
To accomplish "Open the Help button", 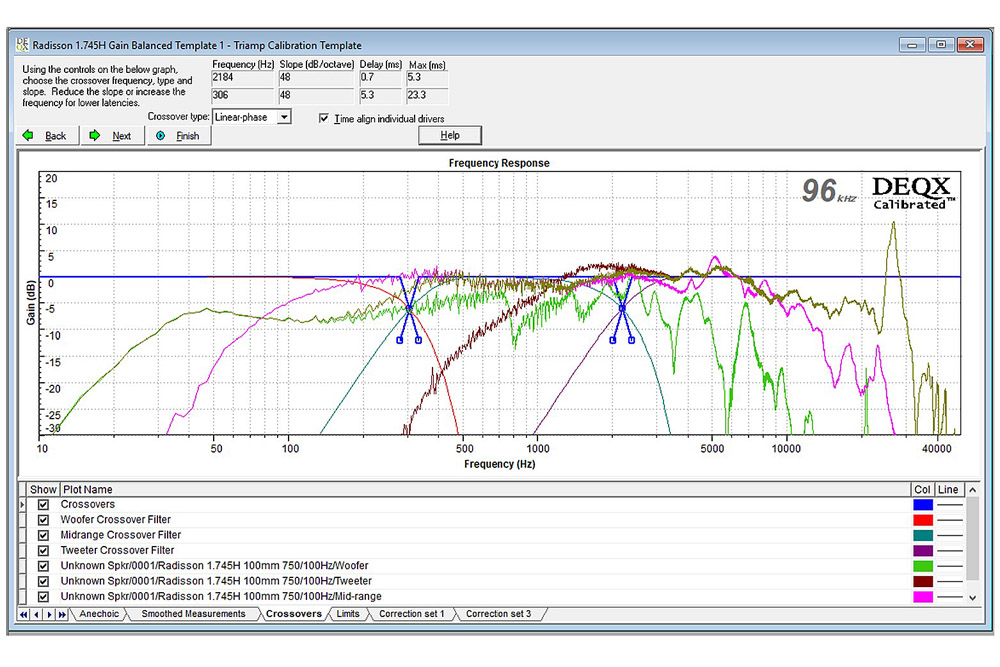I will (x=450, y=135).
